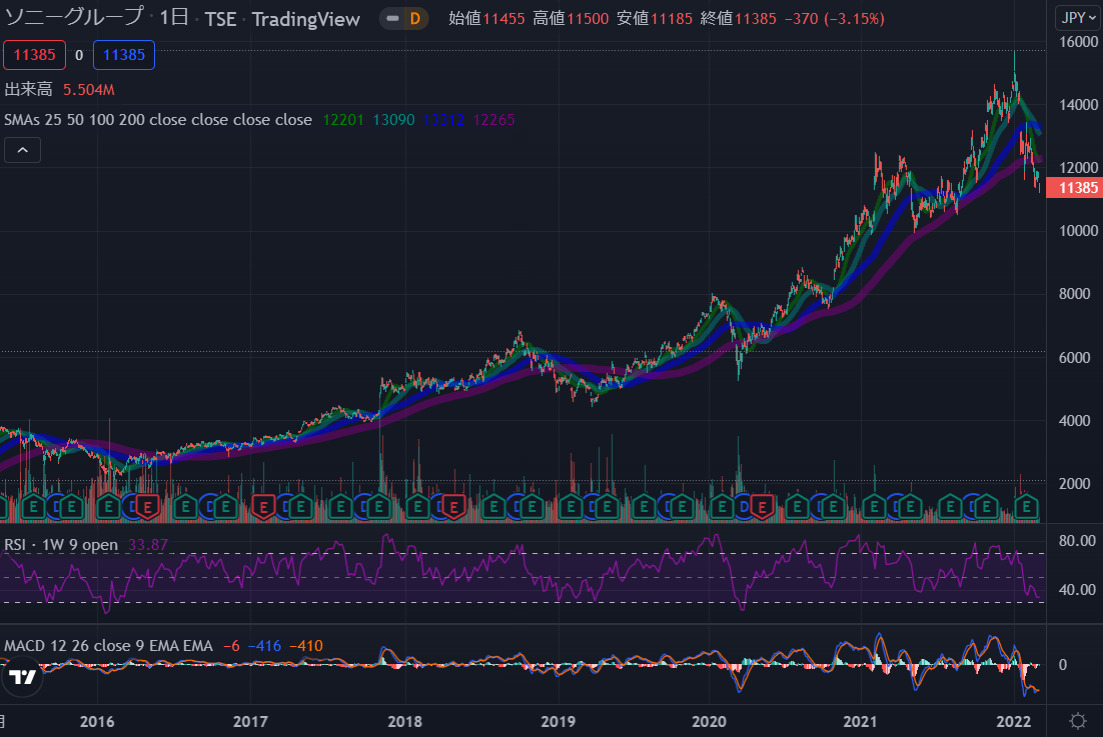Image resolution: width=1103 pixels, height=737 pixels.
Task: Click the 2022 label on time axis
Action: 1014,722
